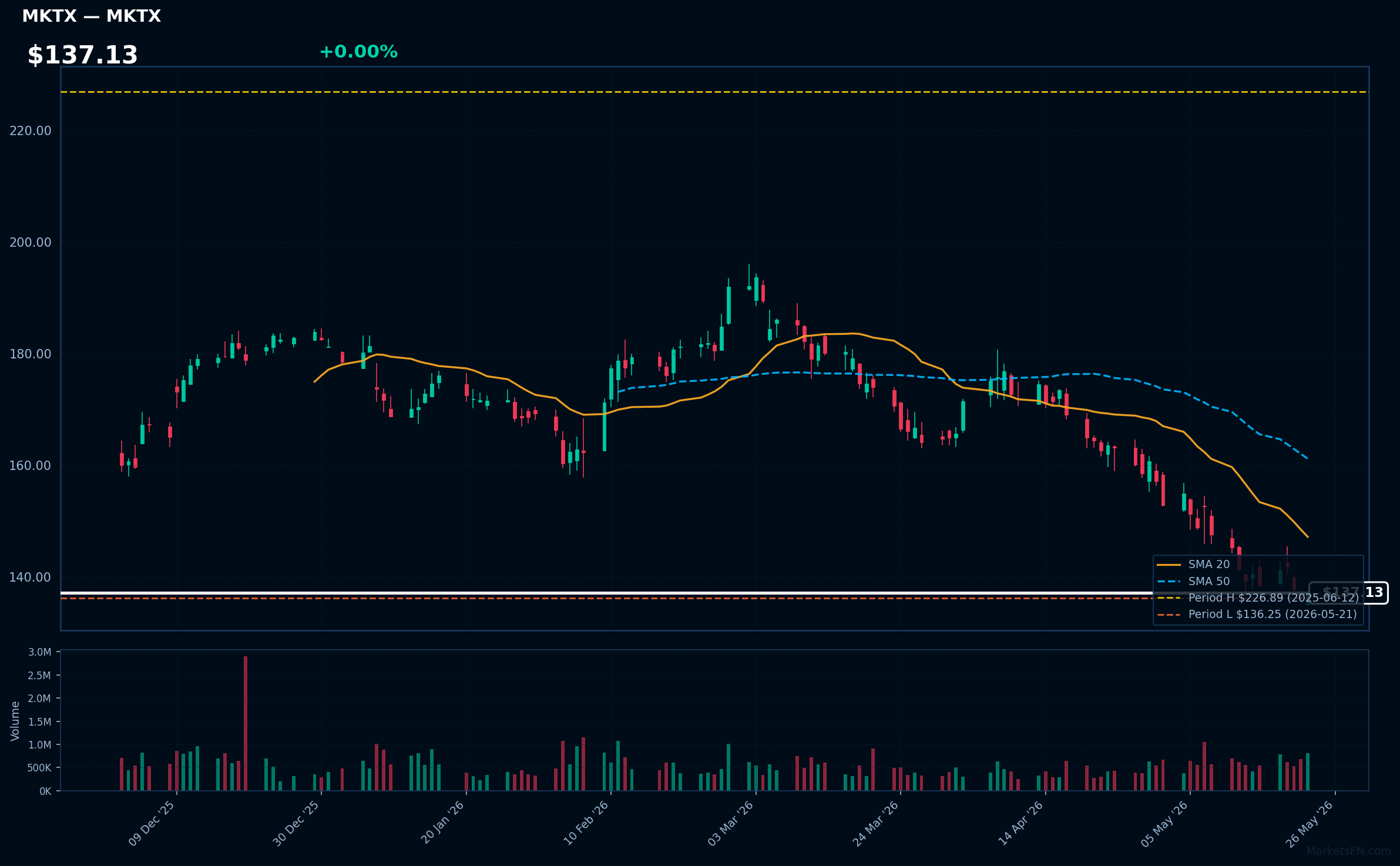Click the 140.00 price axis label
Viewport: 1400px width, 866px height.
tap(31, 577)
